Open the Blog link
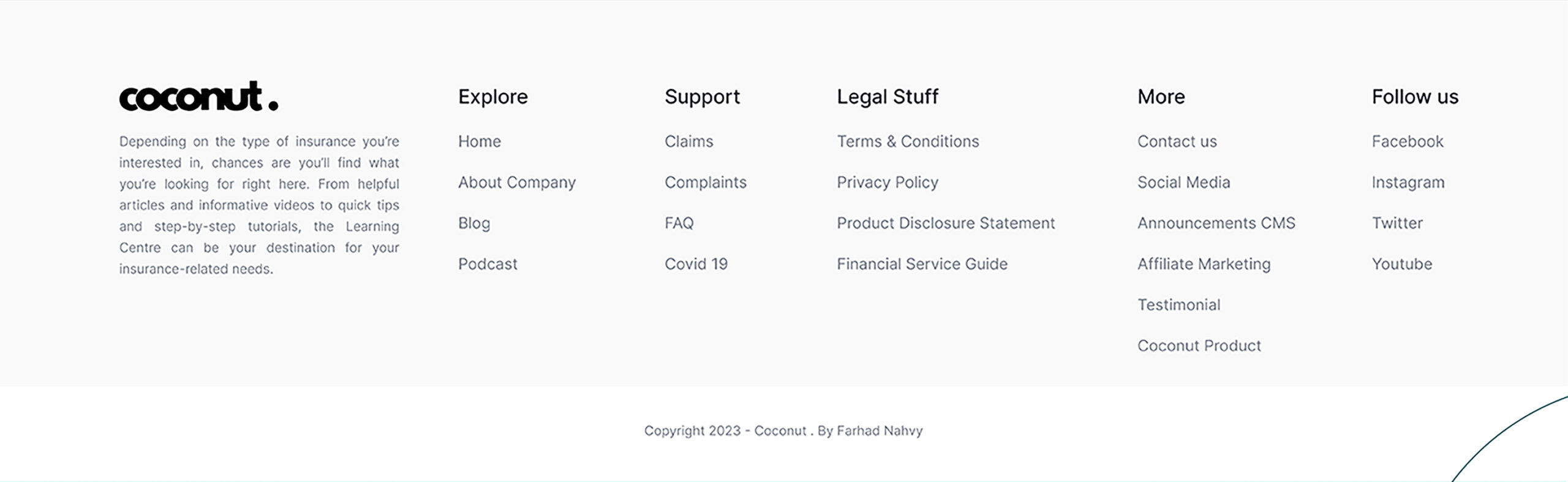 tap(474, 224)
